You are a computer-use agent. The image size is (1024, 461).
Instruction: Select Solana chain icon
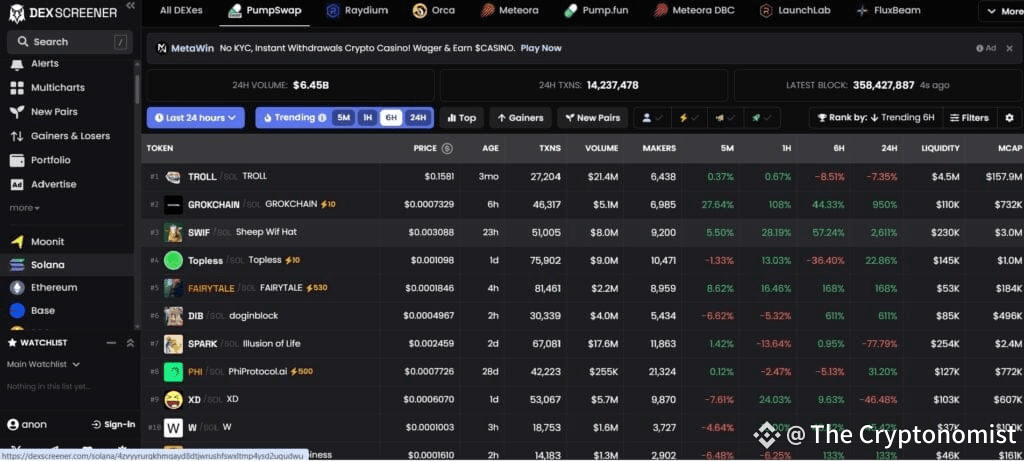point(17,264)
